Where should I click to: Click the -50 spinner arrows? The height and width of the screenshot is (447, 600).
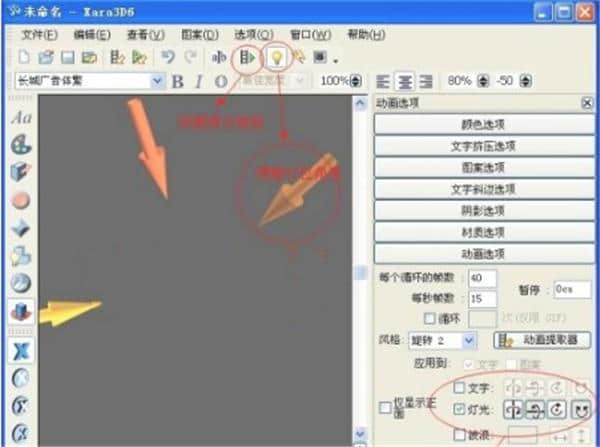(x=526, y=81)
